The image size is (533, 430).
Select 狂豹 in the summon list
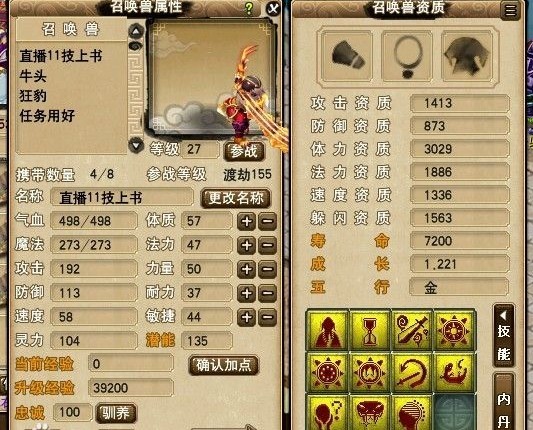click(33, 96)
